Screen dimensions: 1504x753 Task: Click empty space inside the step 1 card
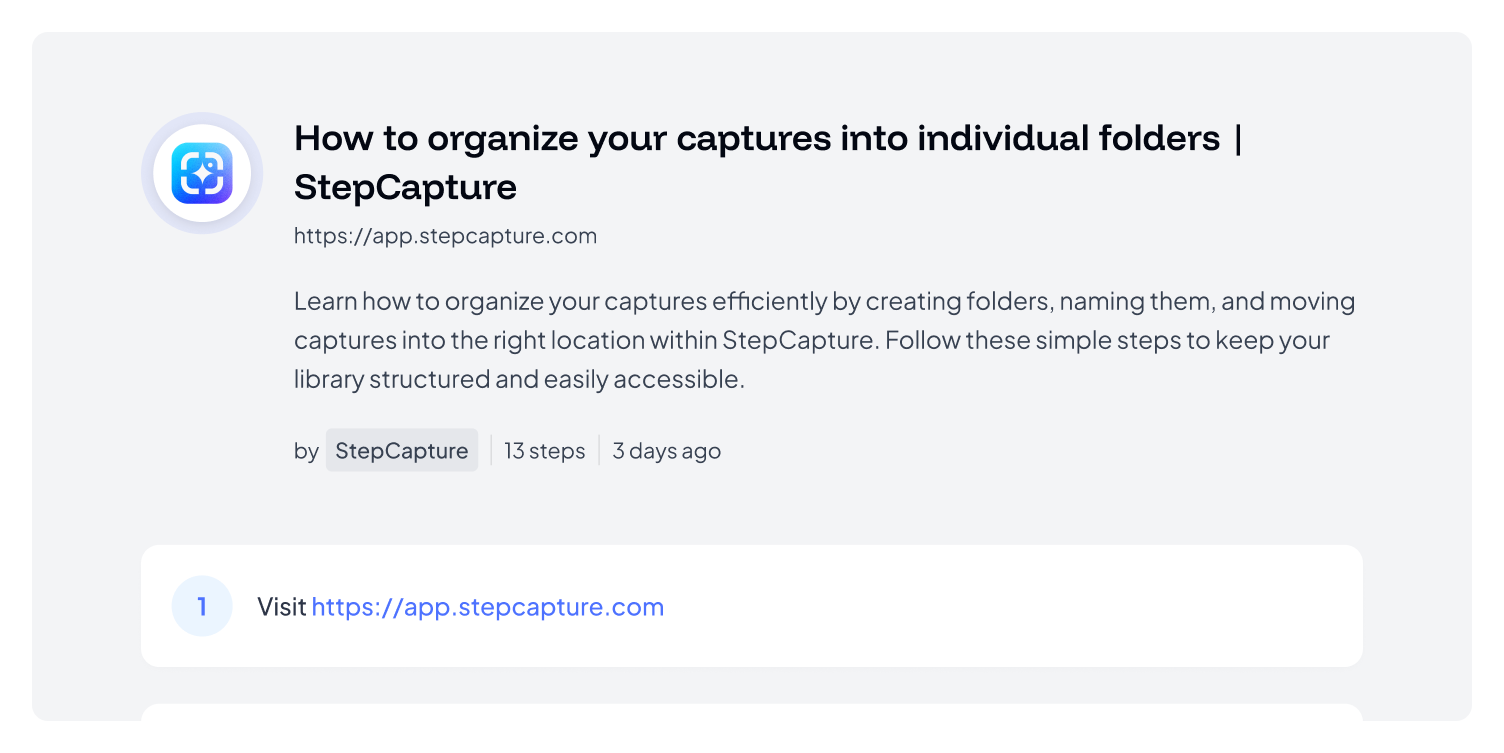[x=1000, y=606]
